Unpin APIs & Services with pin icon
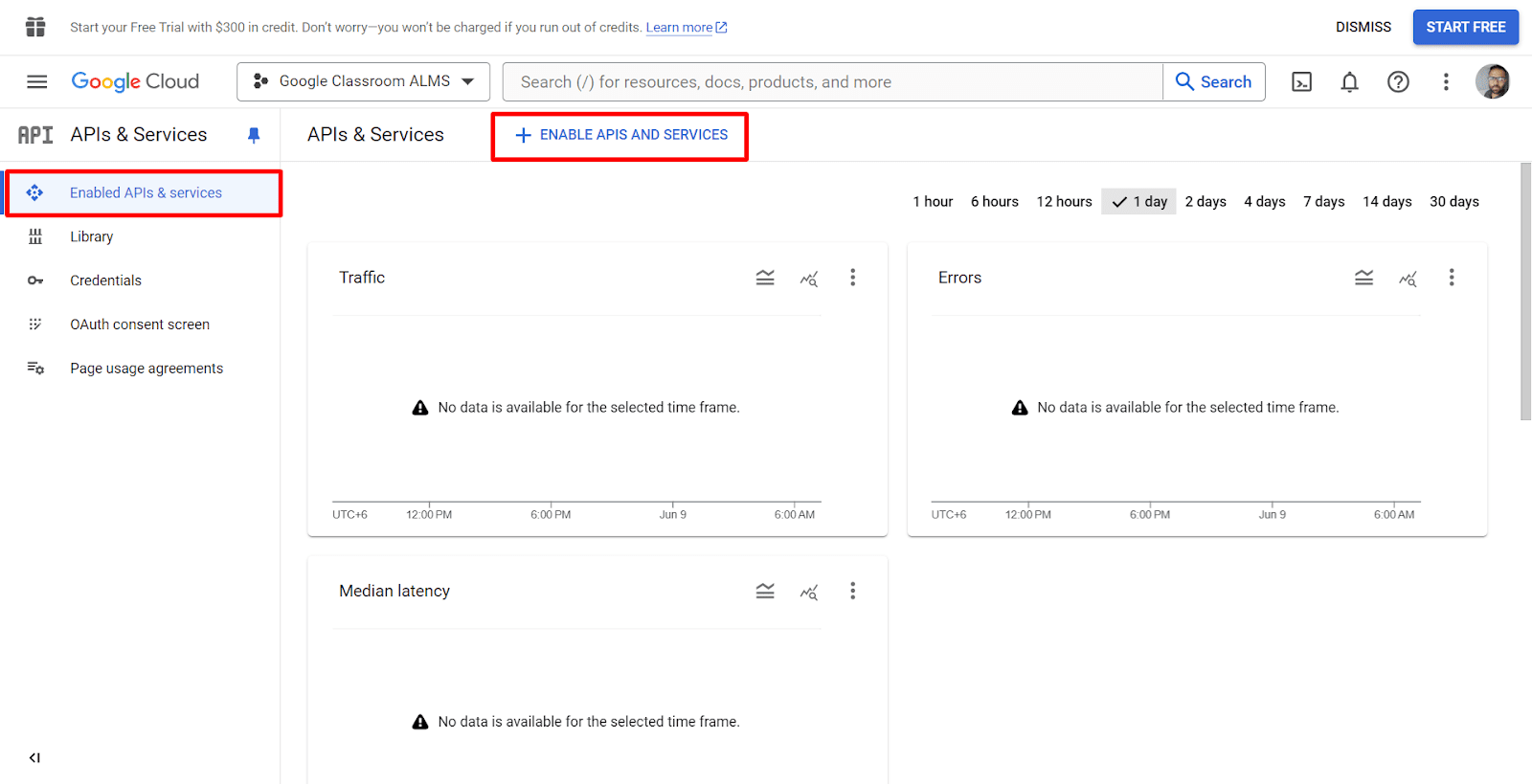The height and width of the screenshot is (784, 1532). [x=254, y=135]
